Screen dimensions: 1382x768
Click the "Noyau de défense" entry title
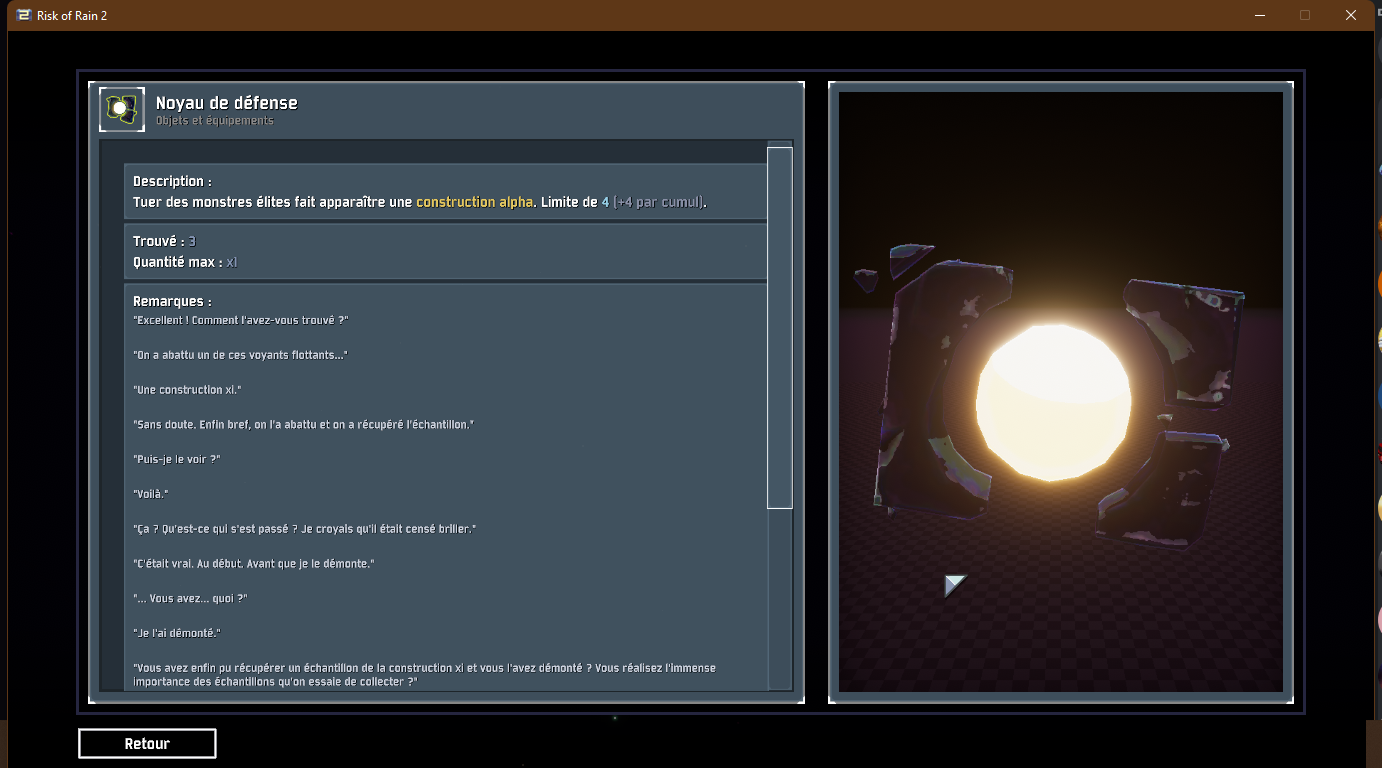click(x=226, y=103)
